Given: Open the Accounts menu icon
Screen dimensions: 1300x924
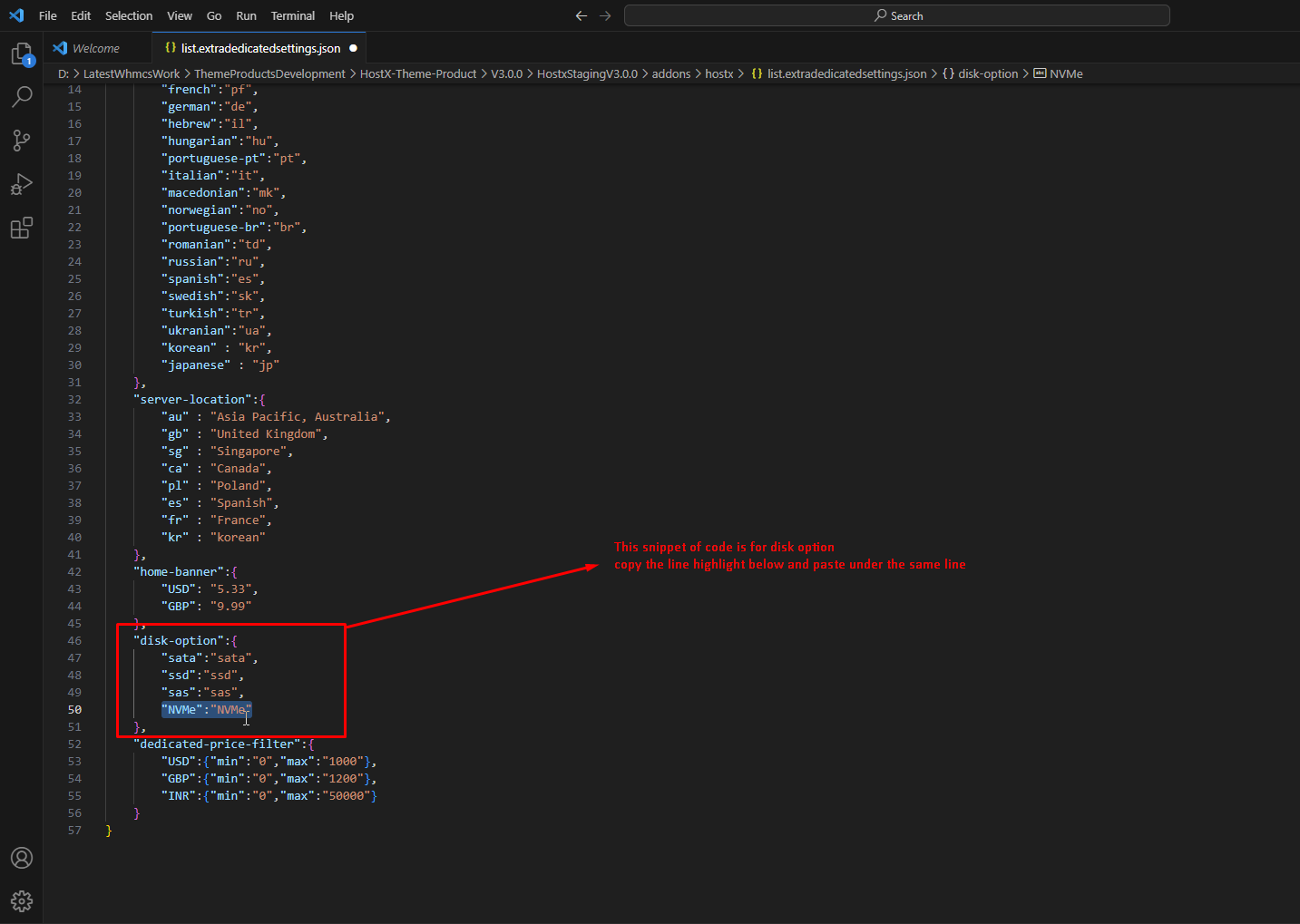Looking at the screenshot, I should tap(22, 858).
